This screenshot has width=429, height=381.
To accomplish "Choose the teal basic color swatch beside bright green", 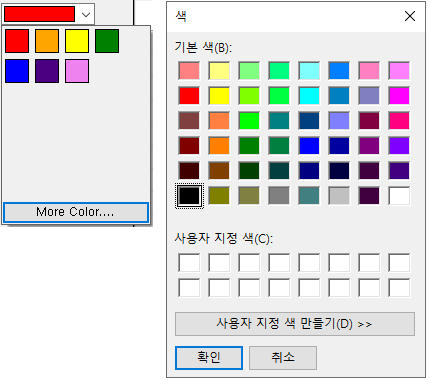I will click(279, 121).
